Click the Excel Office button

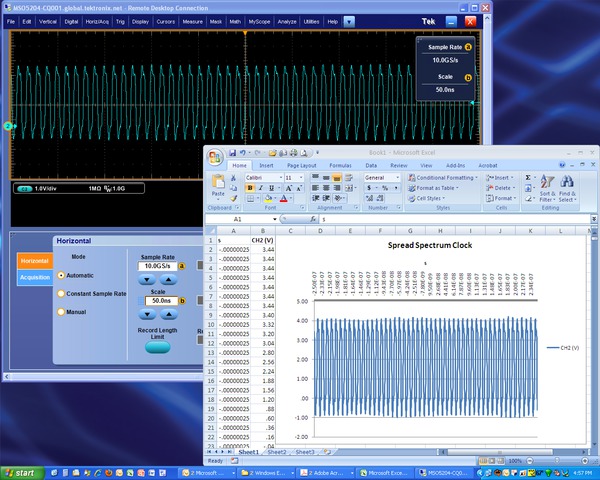214,157
